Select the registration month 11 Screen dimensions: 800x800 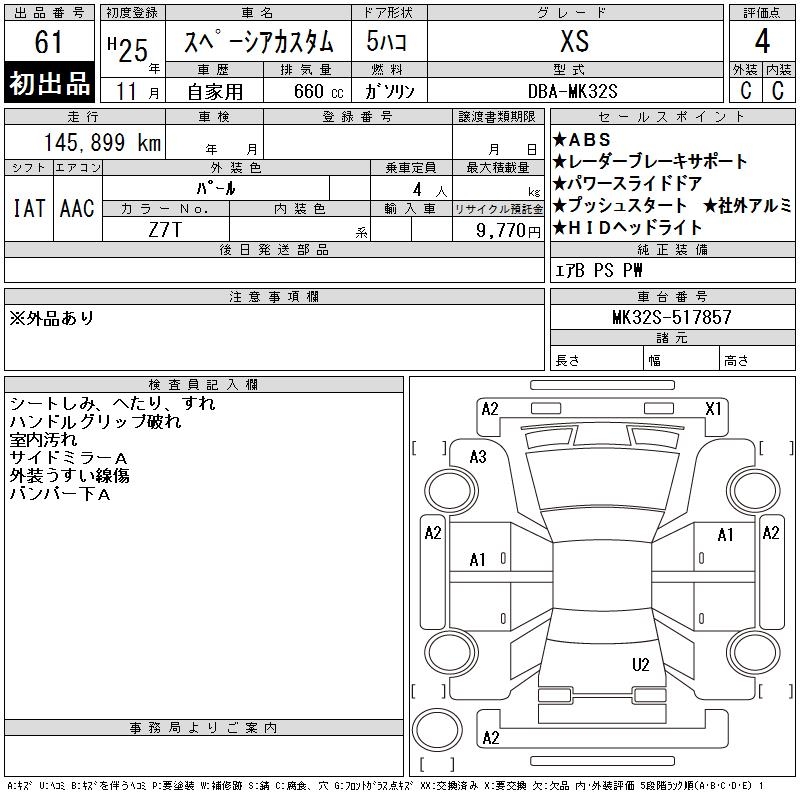[126, 92]
